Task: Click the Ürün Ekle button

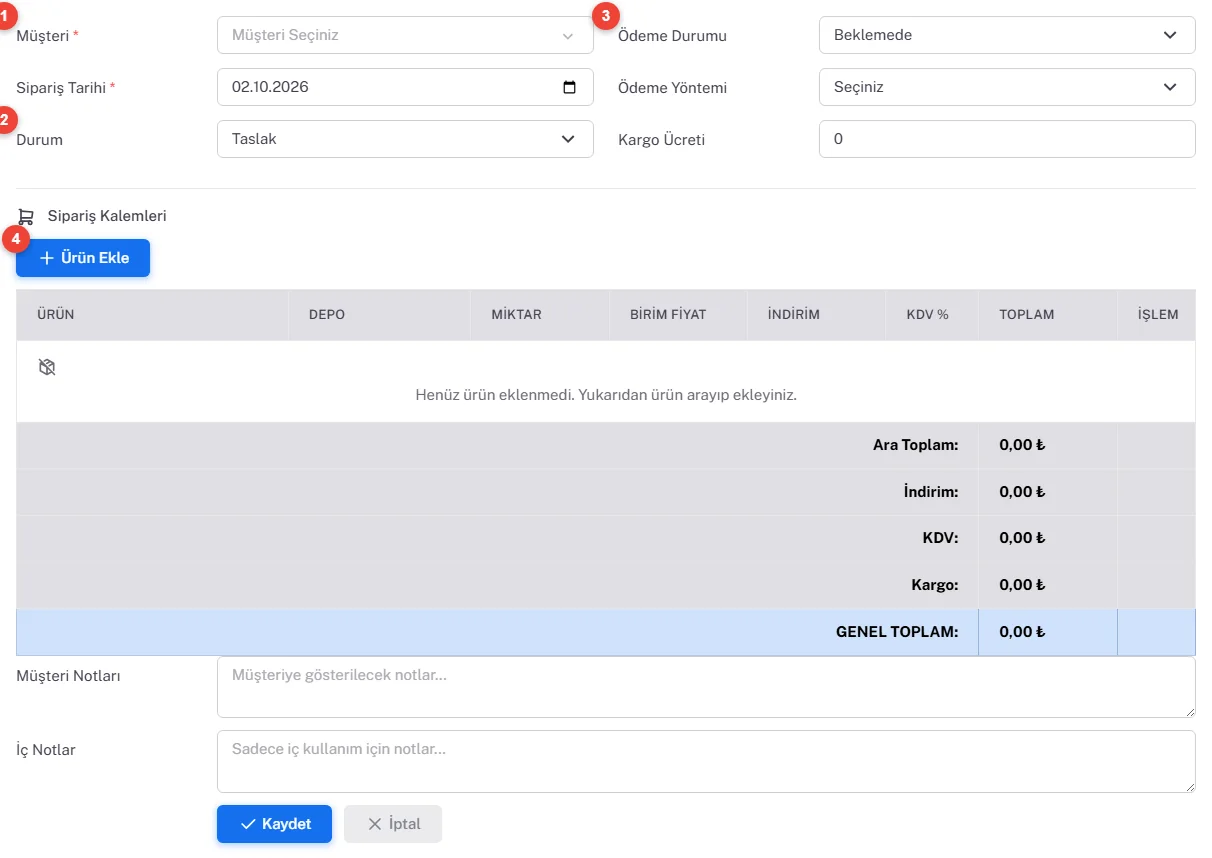Action: [x=83, y=258]
